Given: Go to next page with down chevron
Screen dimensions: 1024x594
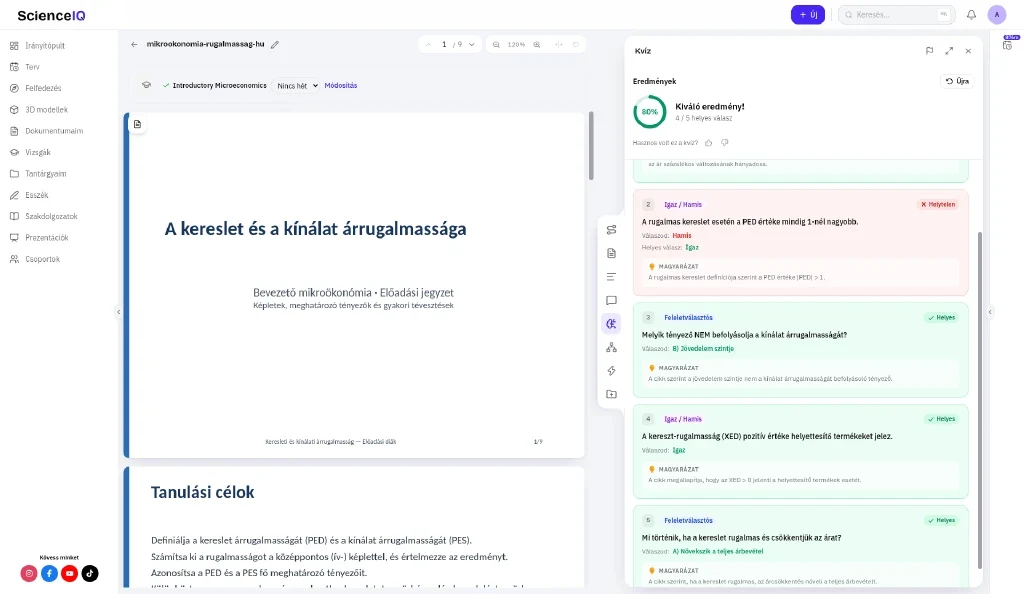Looking at the screenshot, I should tap(472, 44).
